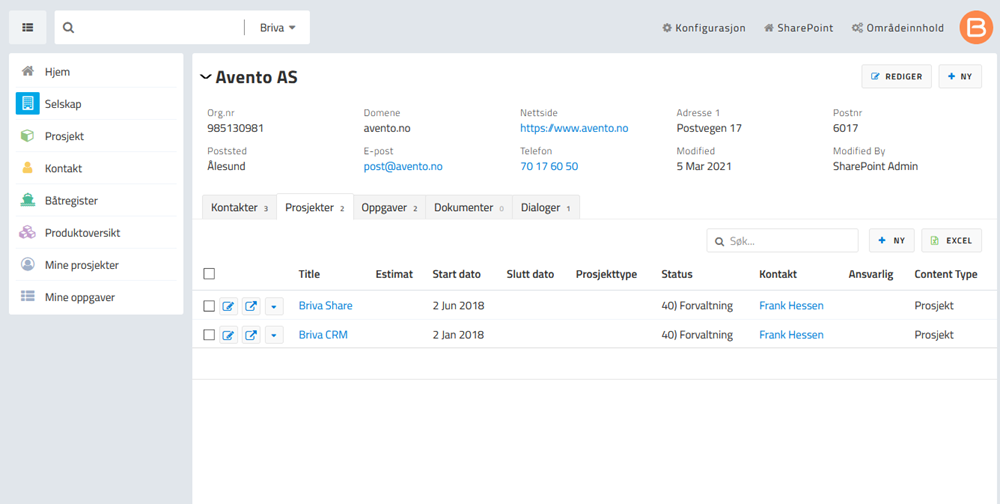
Task: Collapse the Avento AS header chevron
Action: coord(205,77)
